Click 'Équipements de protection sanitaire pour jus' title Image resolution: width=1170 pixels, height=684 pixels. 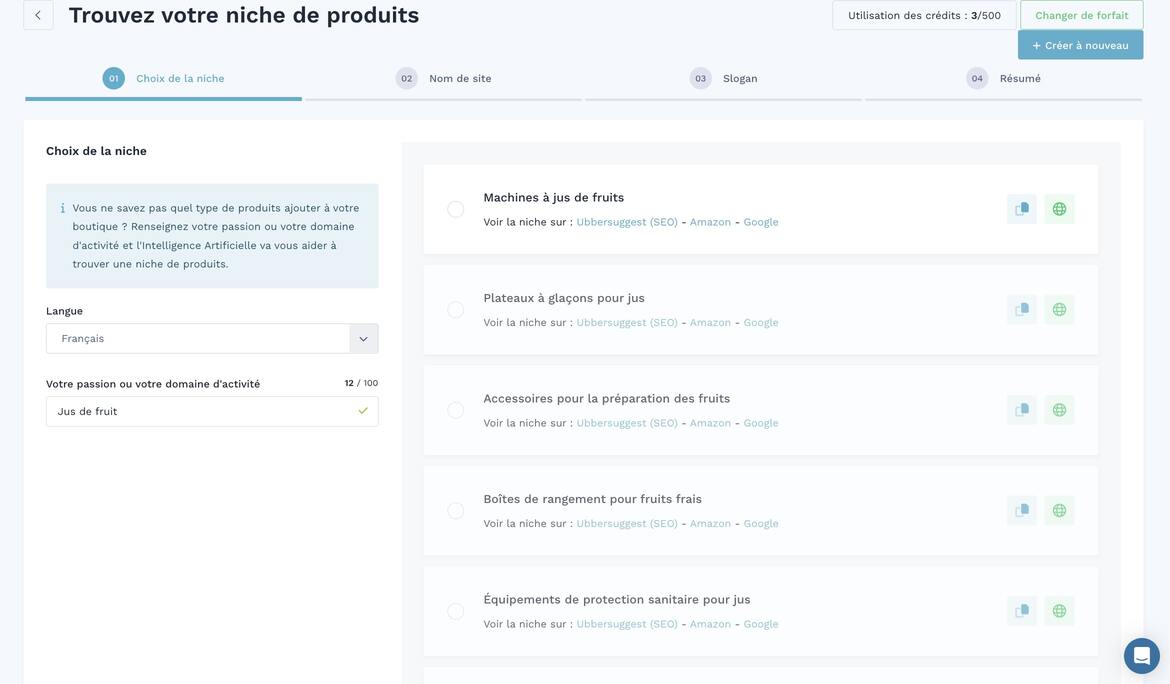pyautogui.click(x=617, y=600)
